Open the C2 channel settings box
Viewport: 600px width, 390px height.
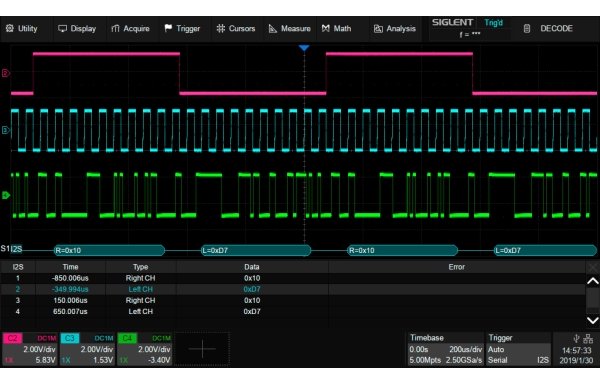pyautogui.click(x=30, y=349)
